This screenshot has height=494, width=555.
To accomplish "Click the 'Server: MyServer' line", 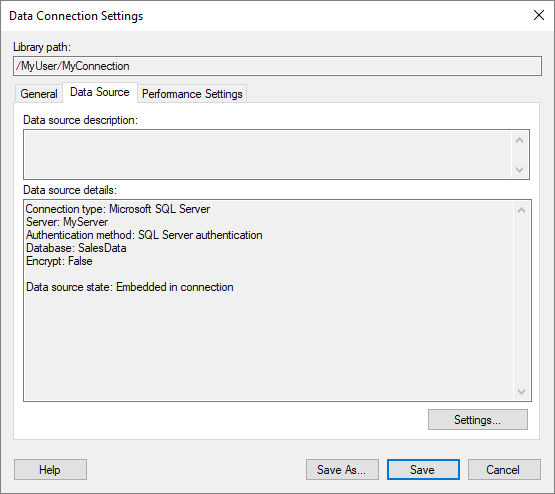I will tap(67, 222).
